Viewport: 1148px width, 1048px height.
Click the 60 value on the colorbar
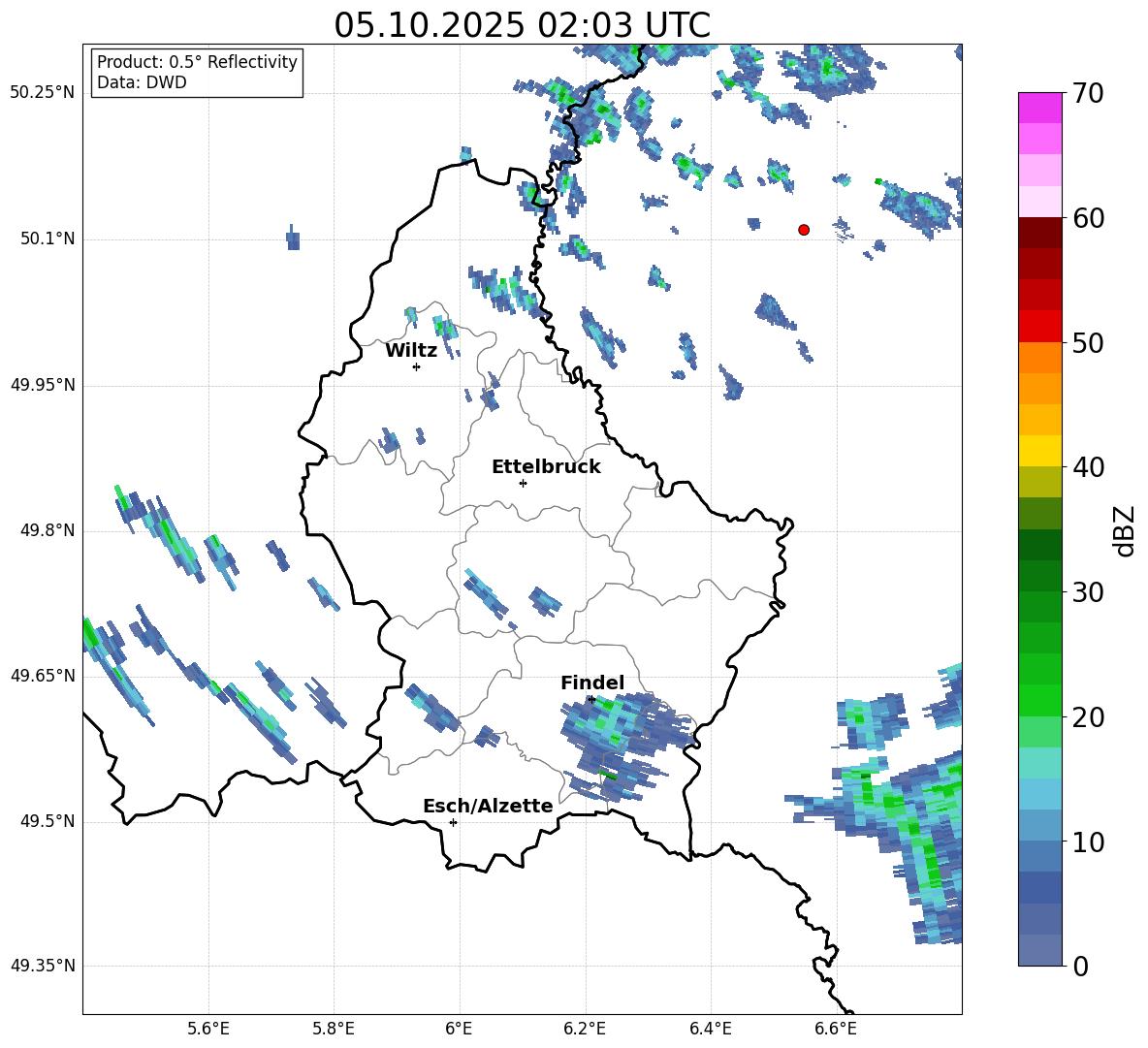coord(1087,218)
